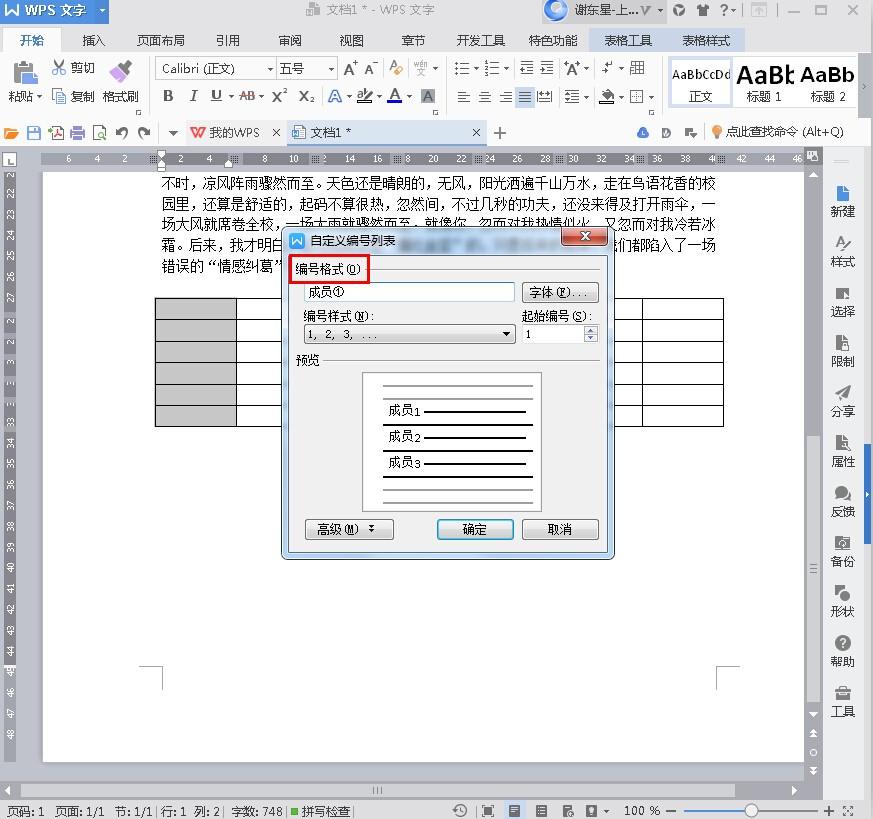Screen dimensions: 873x819
Task: Switch to the Insert tab
Action: point(93,41)
